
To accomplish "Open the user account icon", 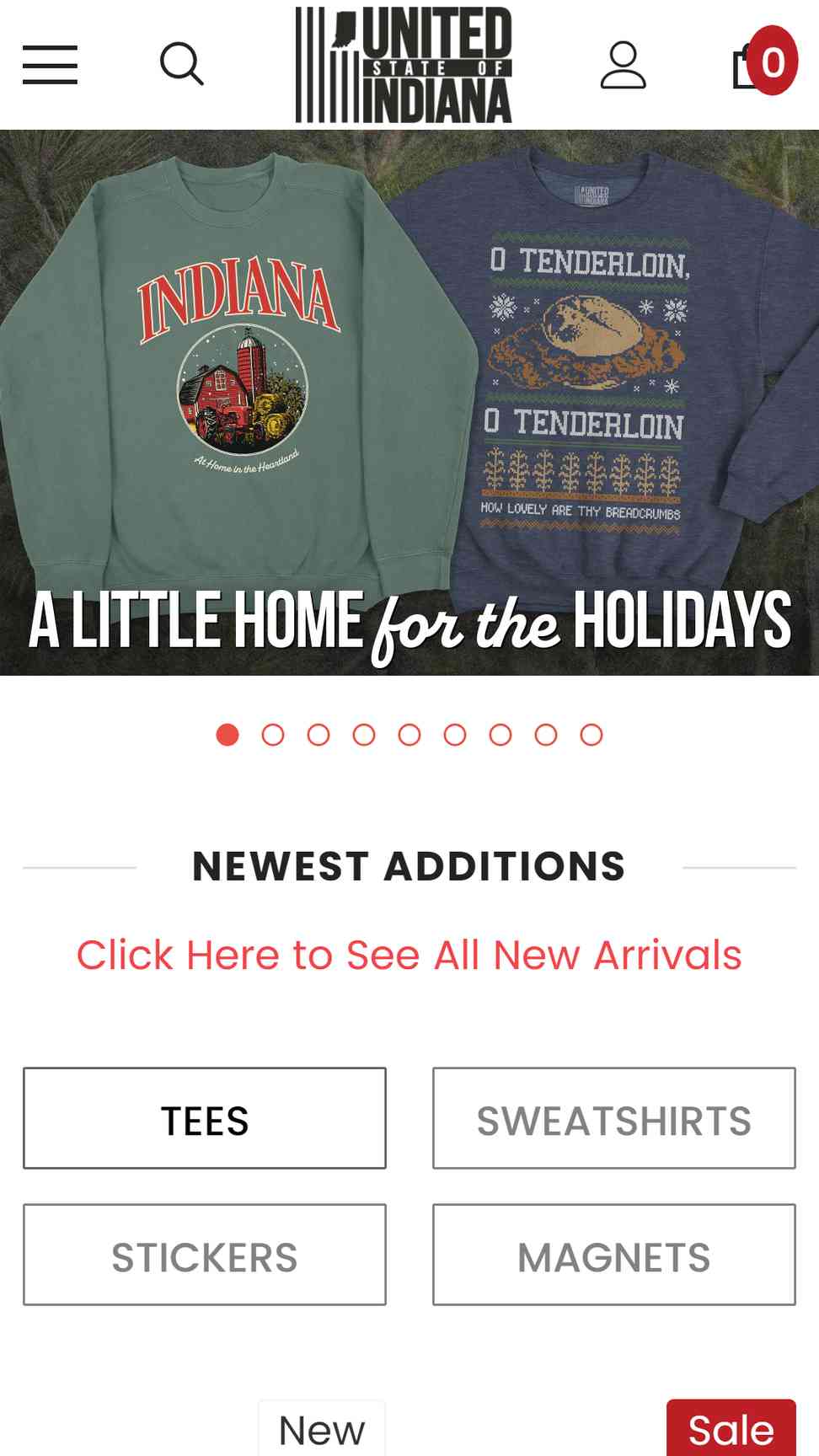I will coord(624,65).
